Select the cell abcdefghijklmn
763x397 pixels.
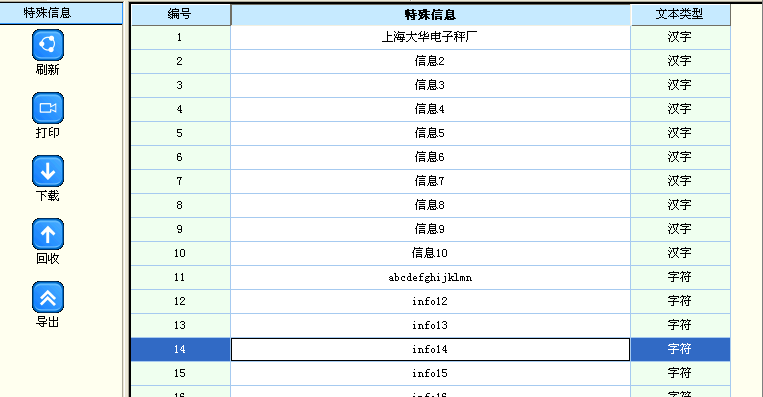pos(430,277)
